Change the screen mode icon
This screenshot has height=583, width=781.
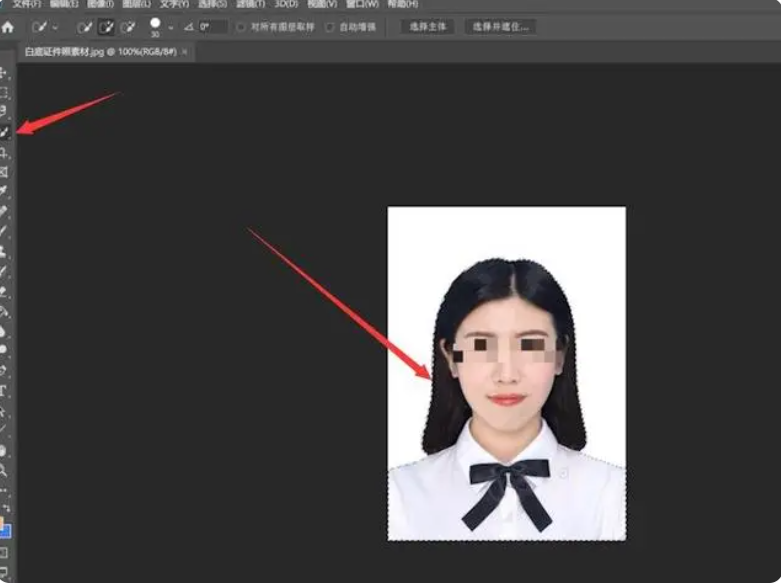[4, 572]
